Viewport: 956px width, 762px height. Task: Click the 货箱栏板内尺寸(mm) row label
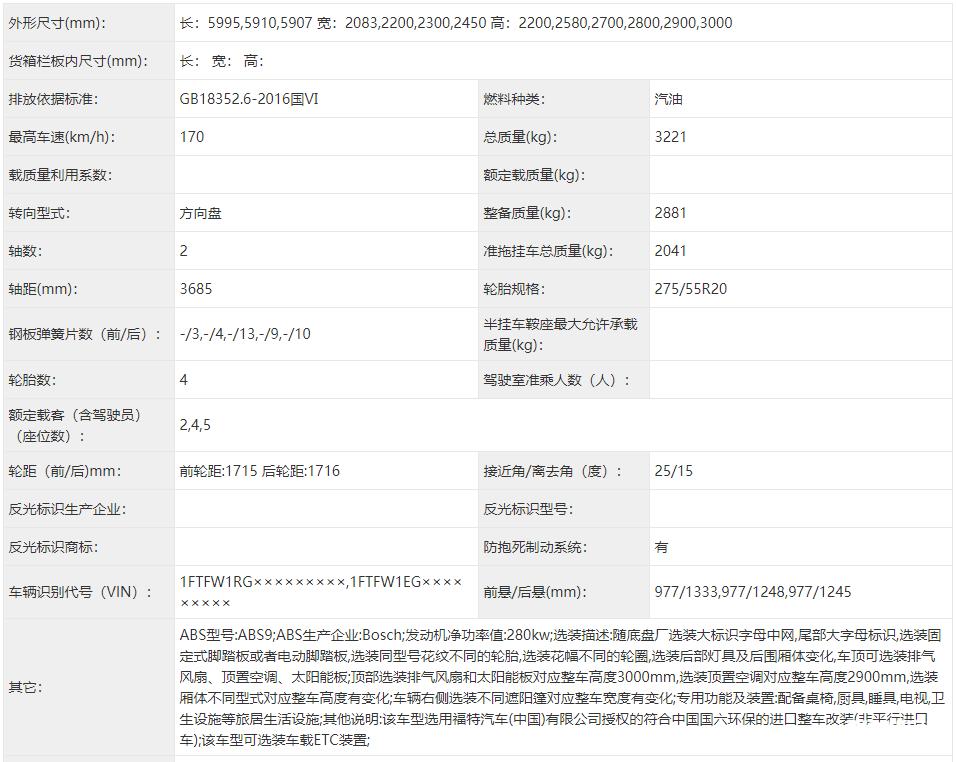(x=78, y=61)
